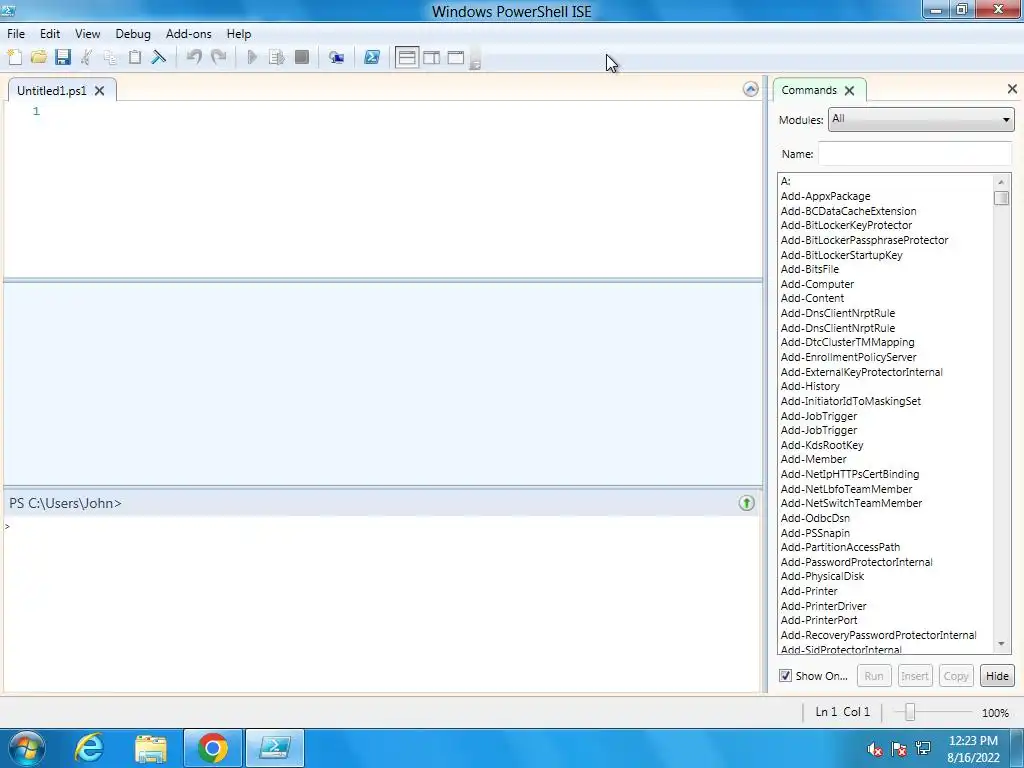Select Add-OdbcDsn command
The height and width of the screenshot is (768, 1024).
(x=815, y=518)
